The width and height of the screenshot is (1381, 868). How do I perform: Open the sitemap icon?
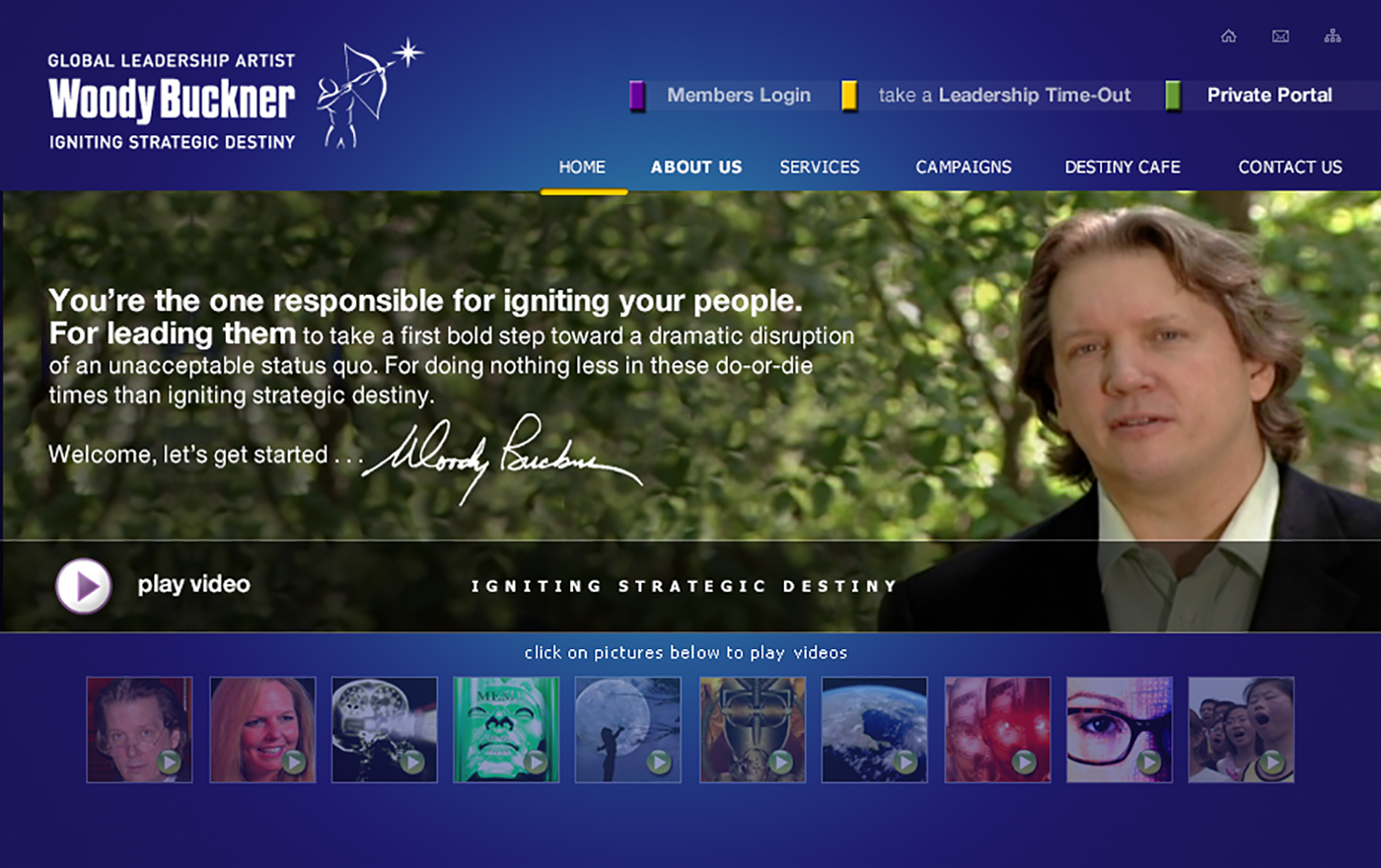click(1333, 36)
